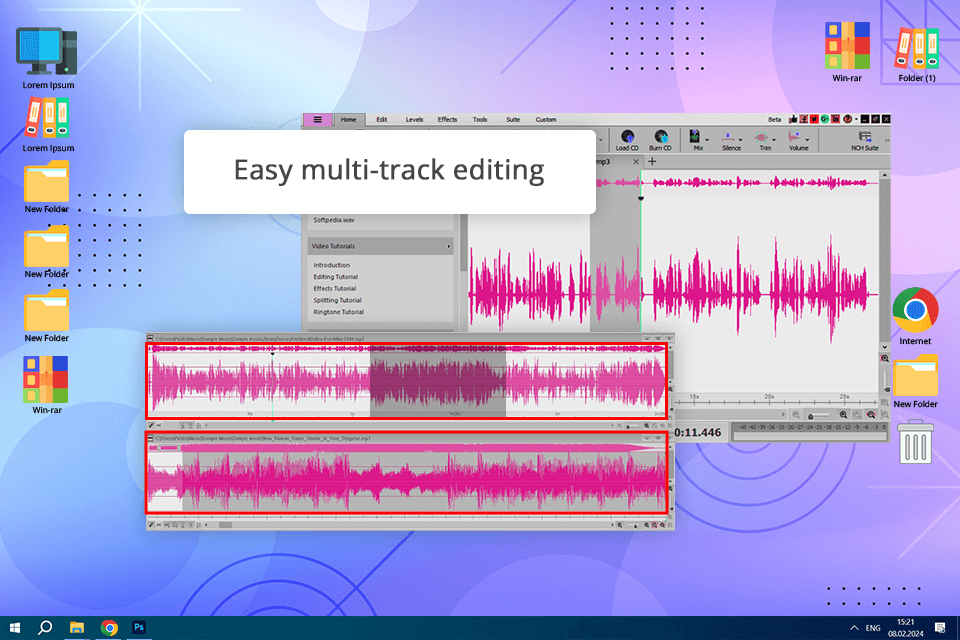
Task: Click the Windows Start button
Action: tap(15, 628)
